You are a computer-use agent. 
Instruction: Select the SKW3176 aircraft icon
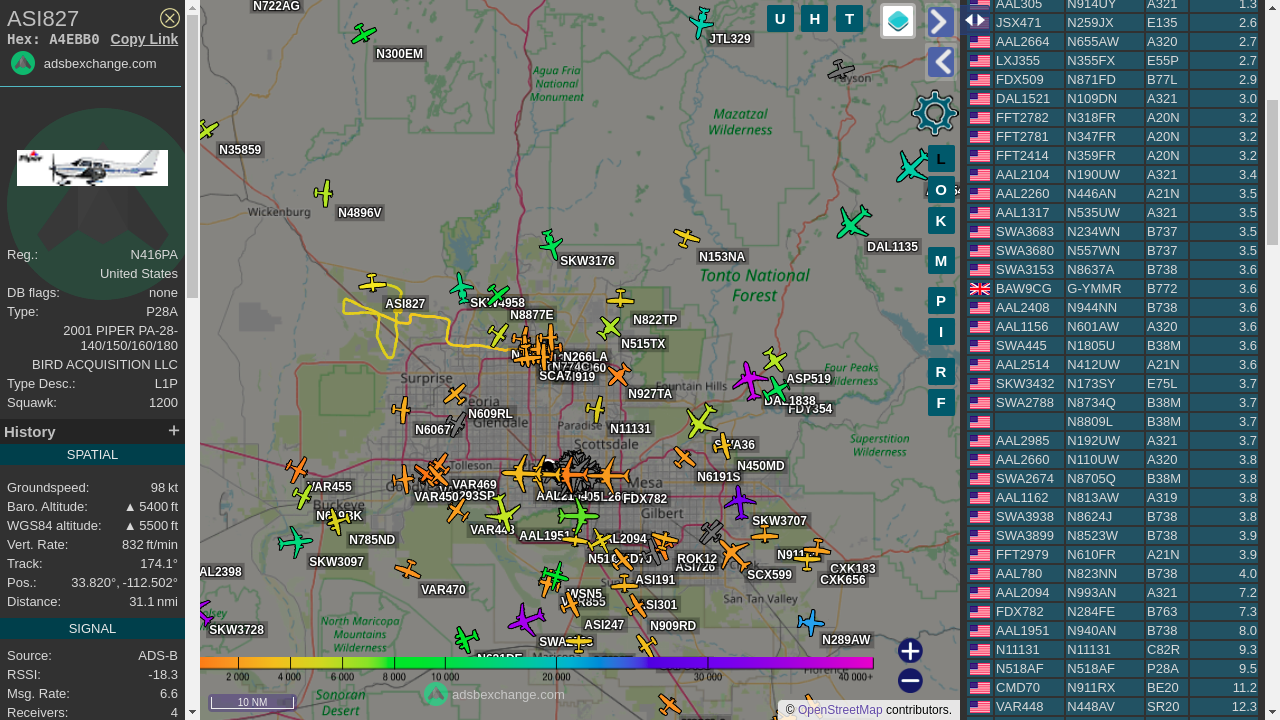pyautogui.click(x=551, y=243)
